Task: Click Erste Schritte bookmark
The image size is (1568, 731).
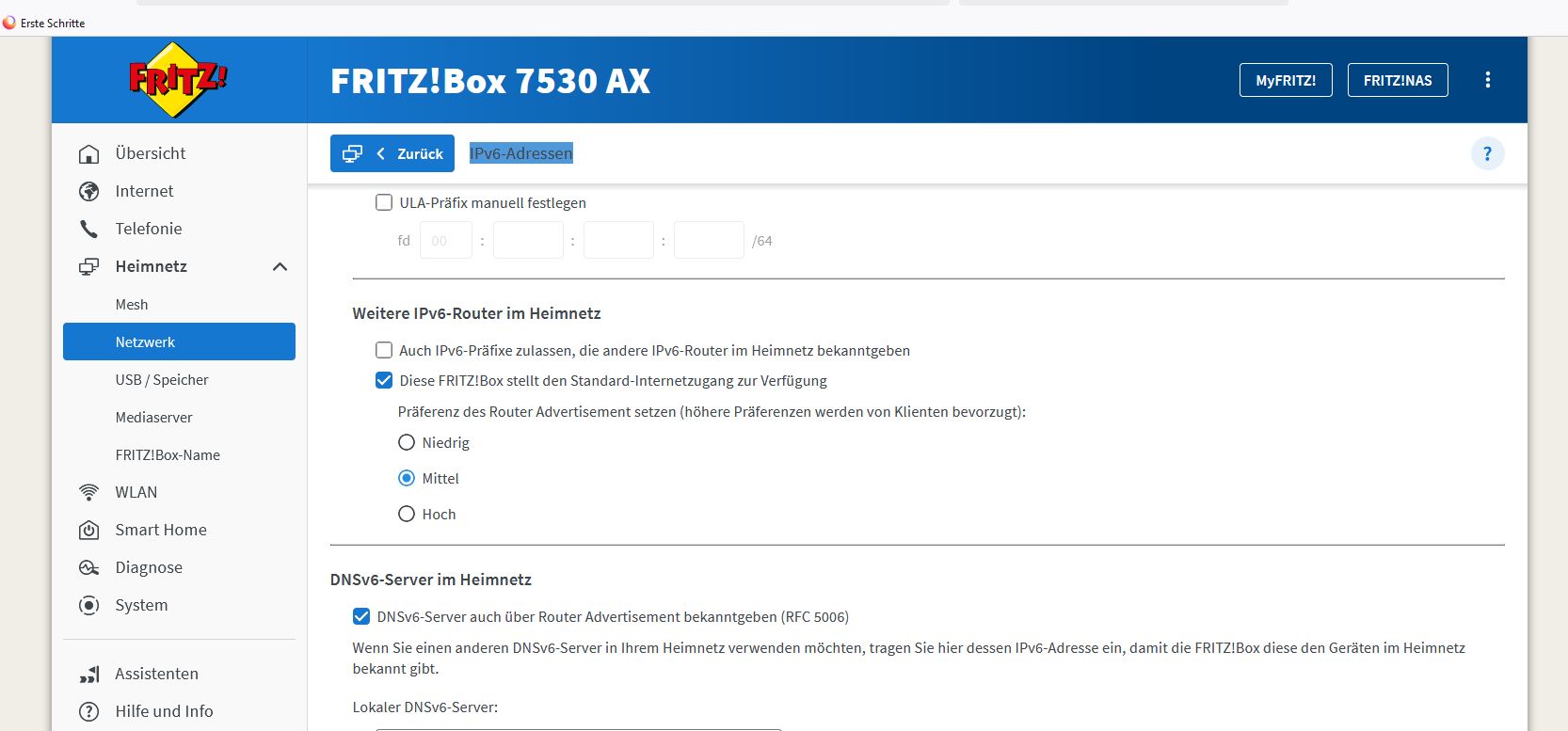Action: [44, 23]
